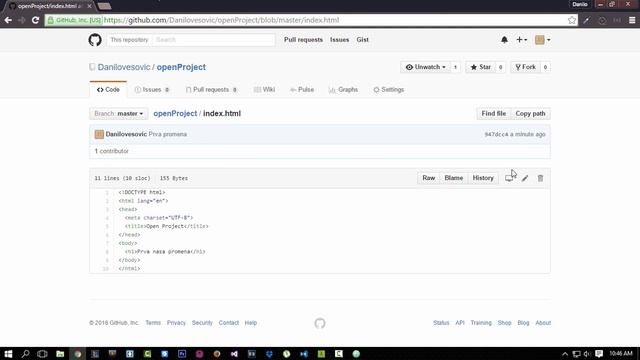Open the API footer link

(x=460, y=323)
